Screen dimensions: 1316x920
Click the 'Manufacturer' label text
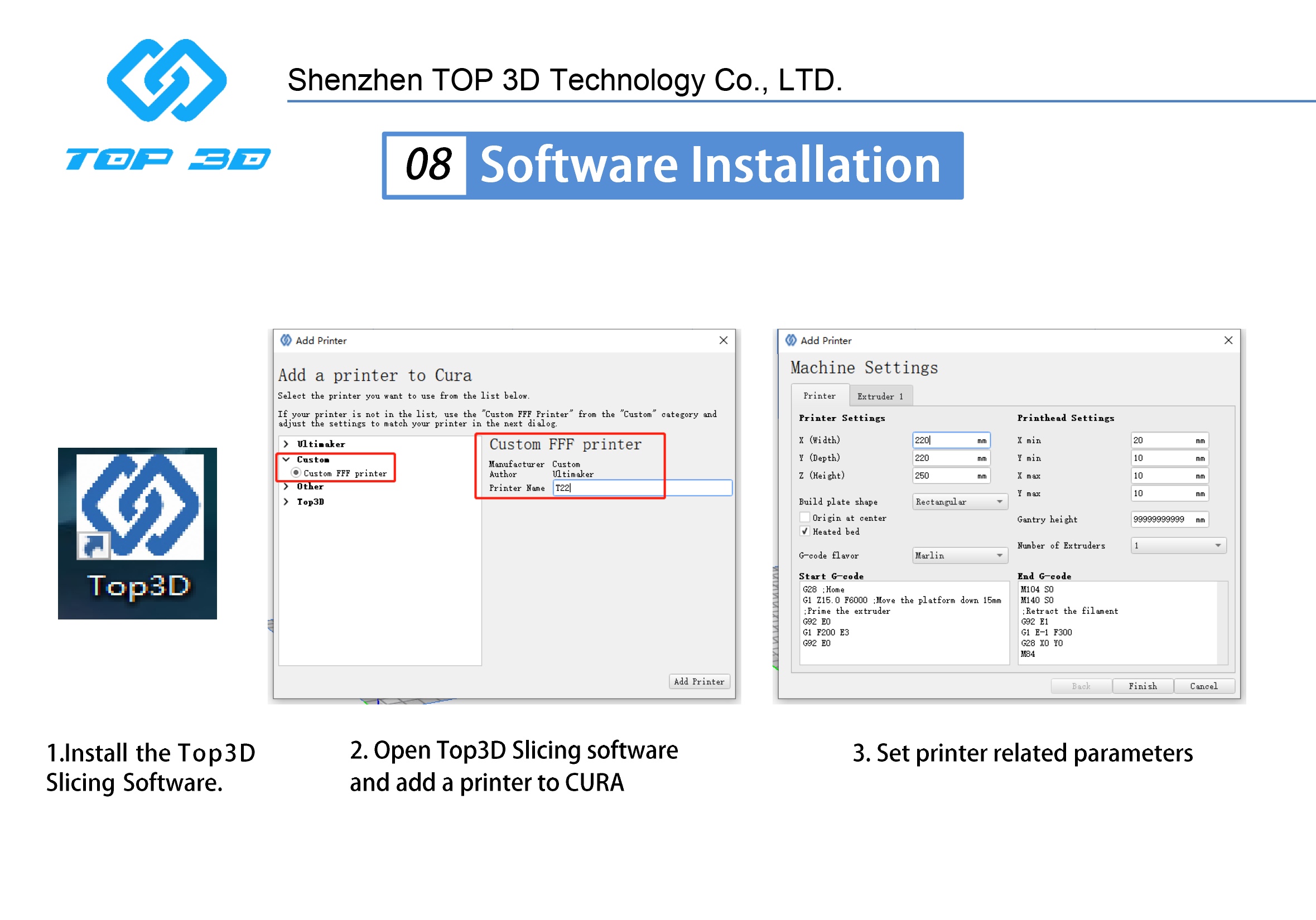pos(517,464)
